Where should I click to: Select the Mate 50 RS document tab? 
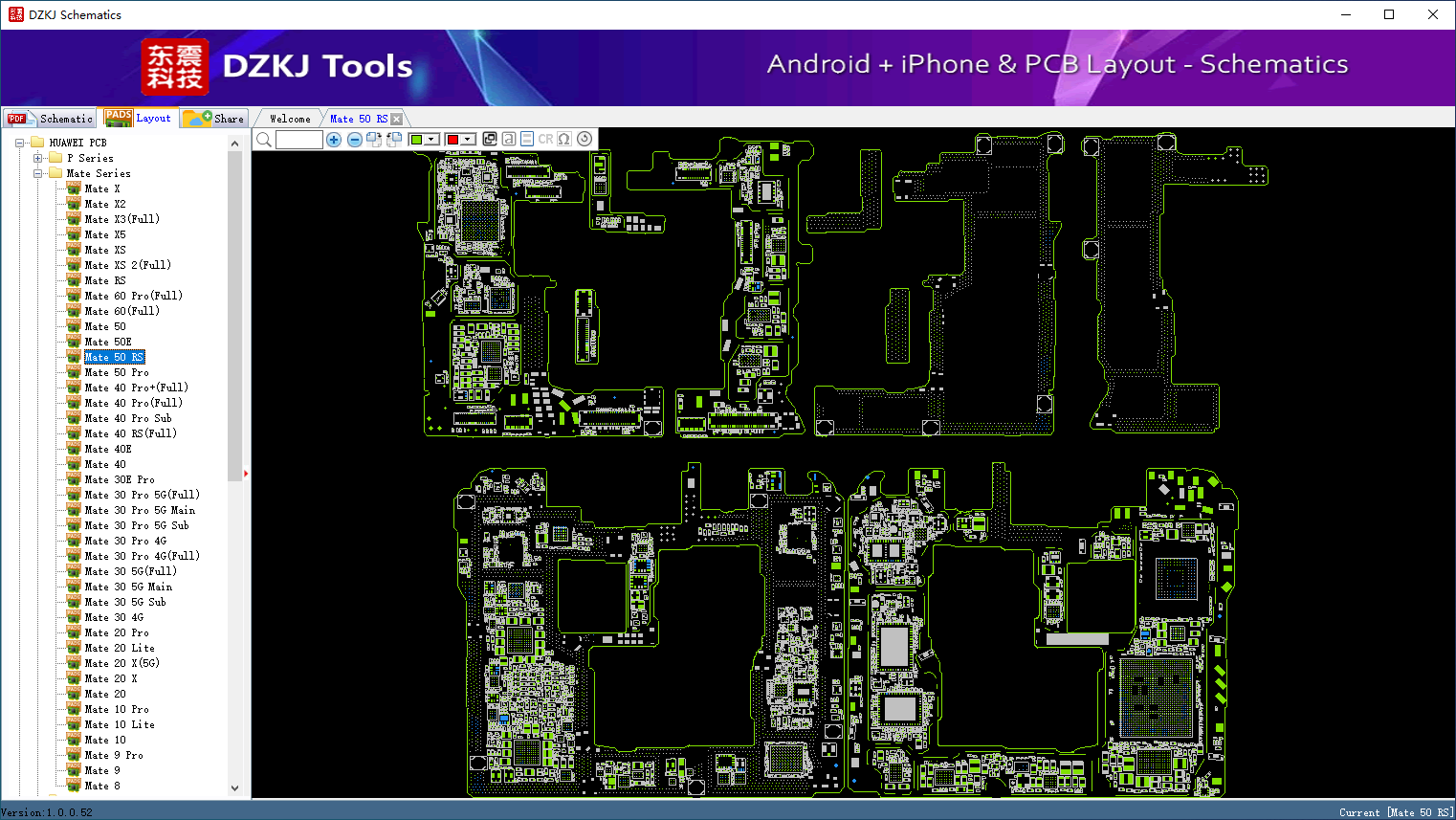(x=359, y=119)
